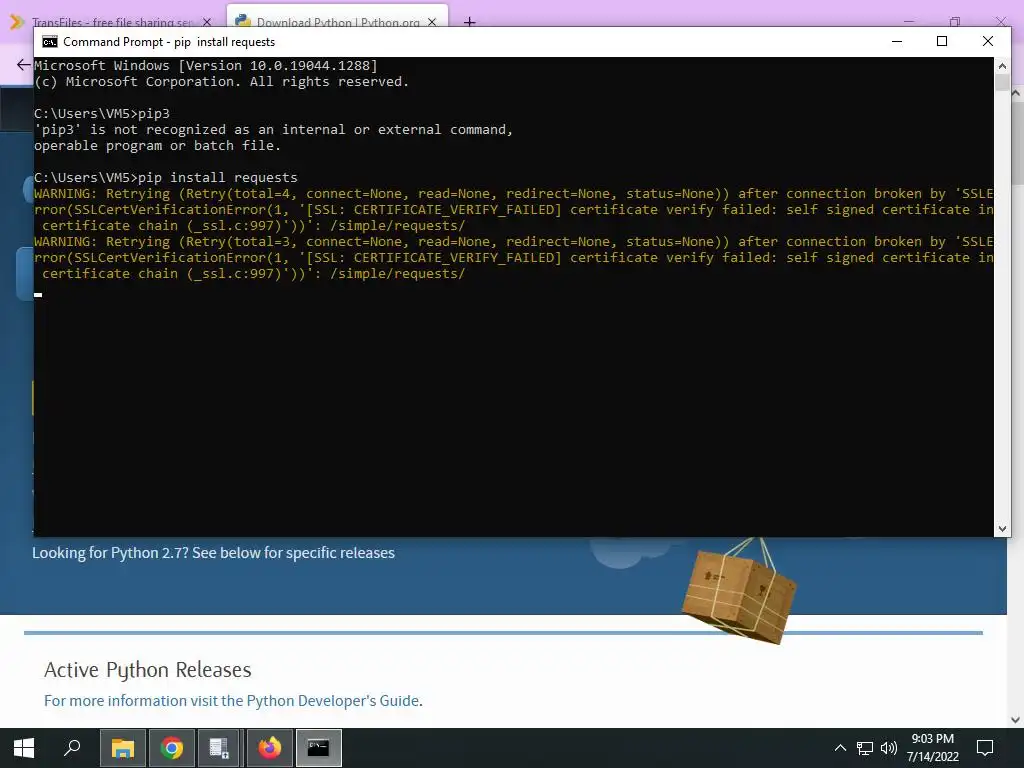
Task: Close the Download Python browser tab
Action: [x=432, y=22]
